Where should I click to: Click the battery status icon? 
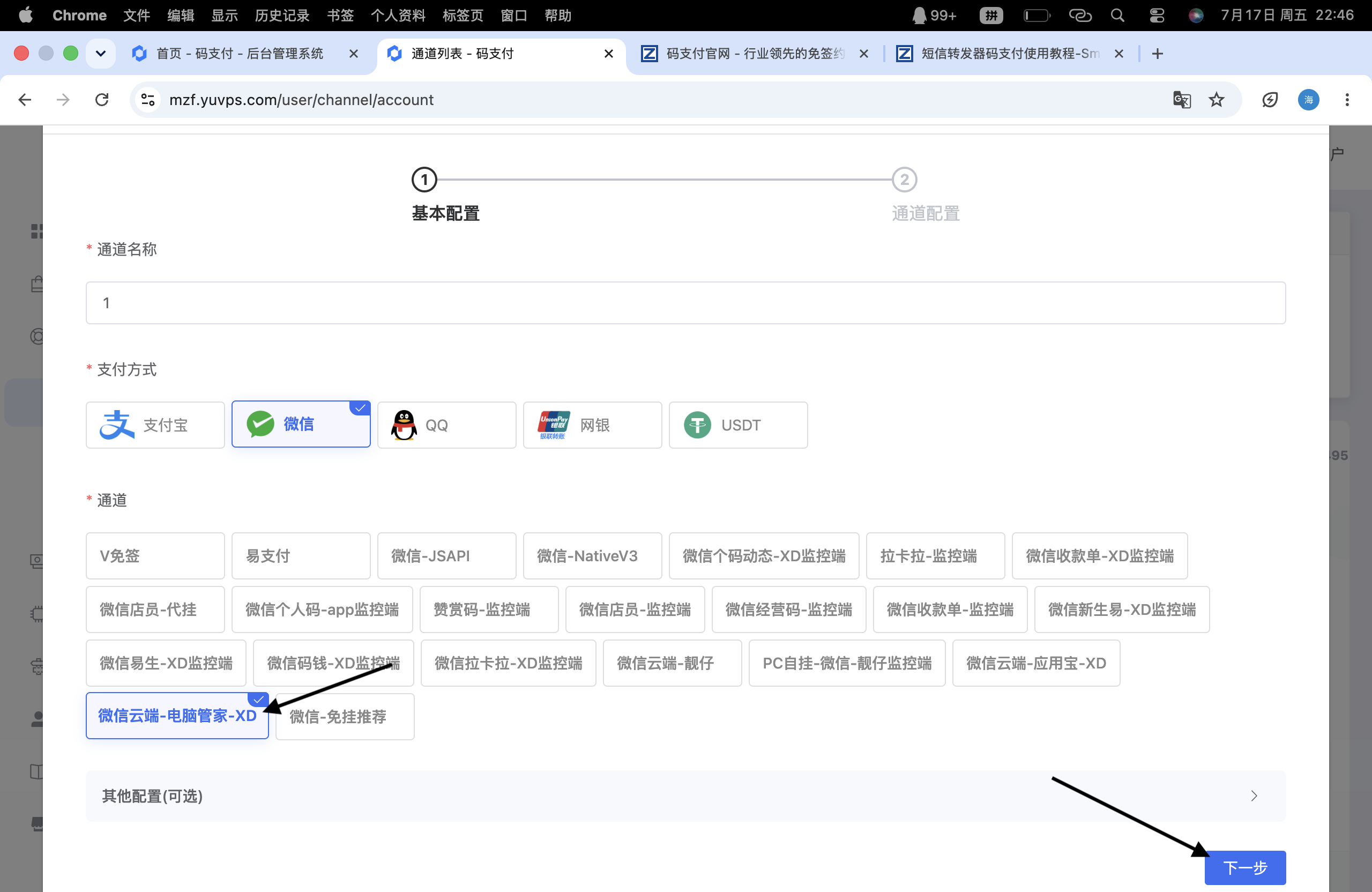click(1036, 15)
